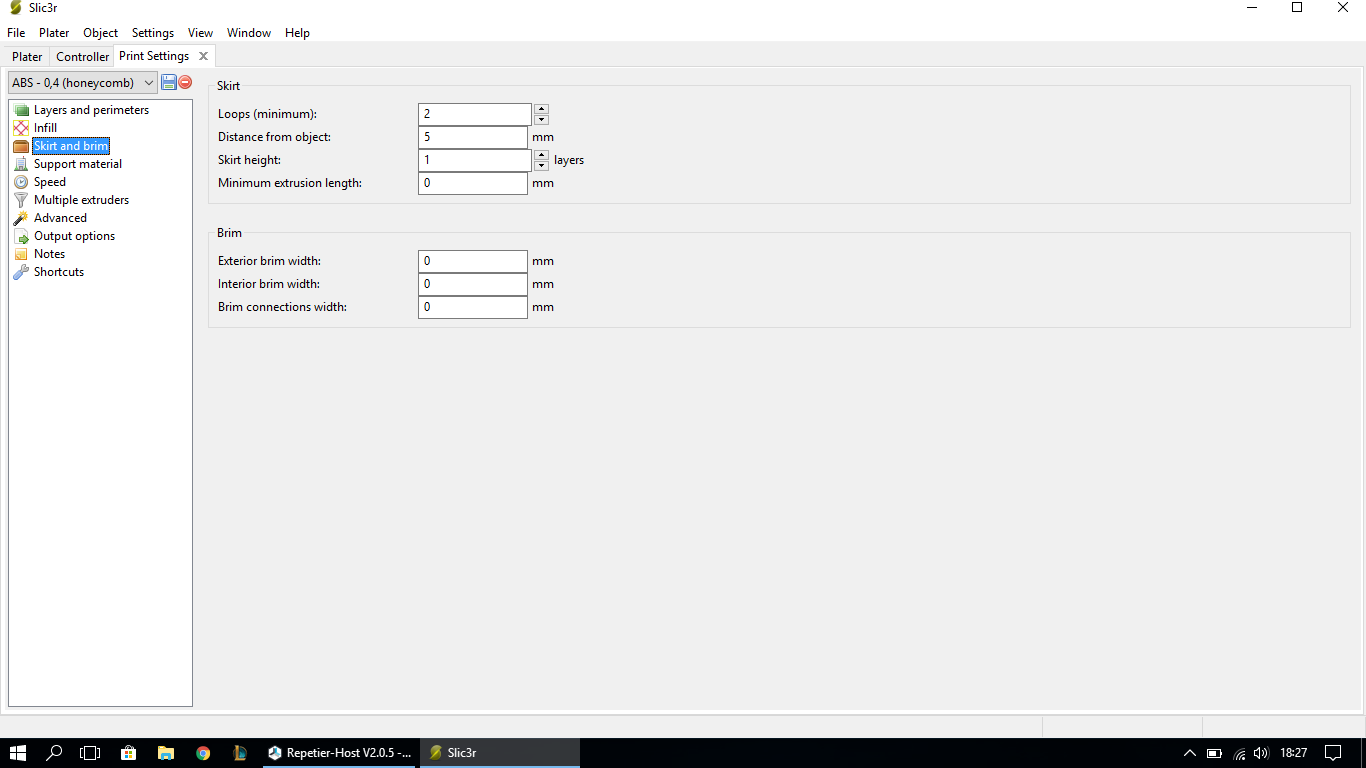
Task: Increase Loops (minimum) with up arrow
Action: click(x=541, y=109)
